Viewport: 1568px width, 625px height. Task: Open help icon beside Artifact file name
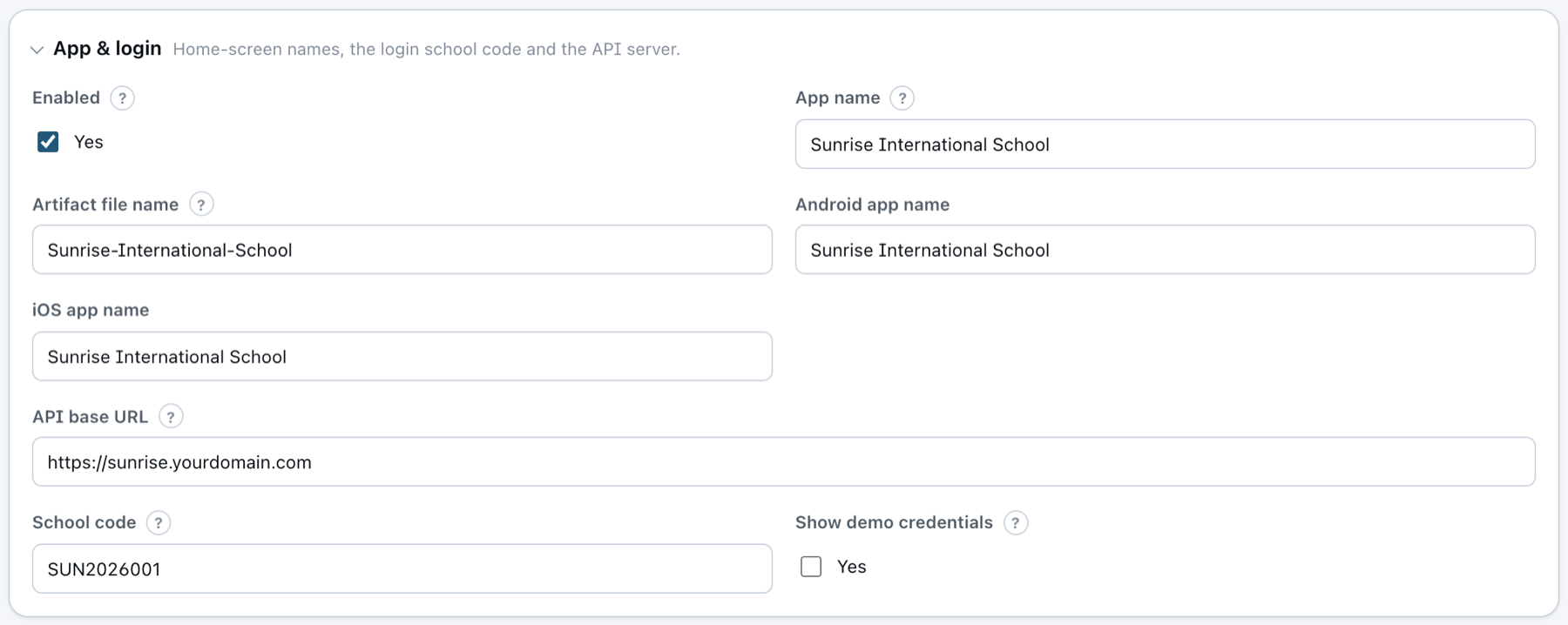(201, 205)
